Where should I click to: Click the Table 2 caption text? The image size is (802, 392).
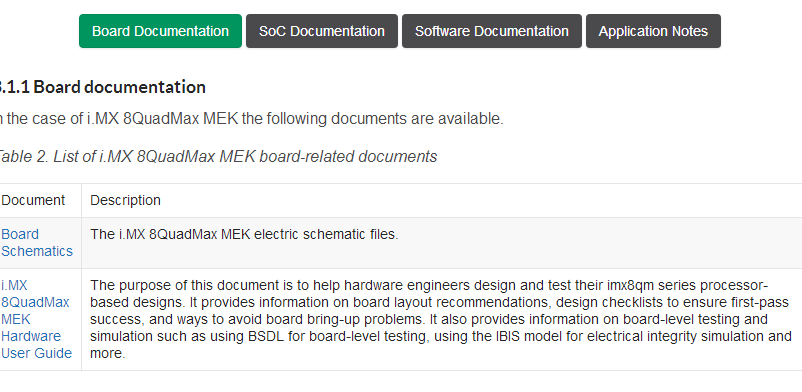coord(217,156)
